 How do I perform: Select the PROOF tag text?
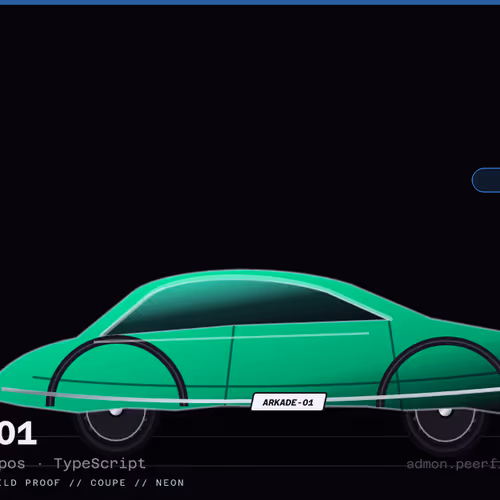pos(43,483)
